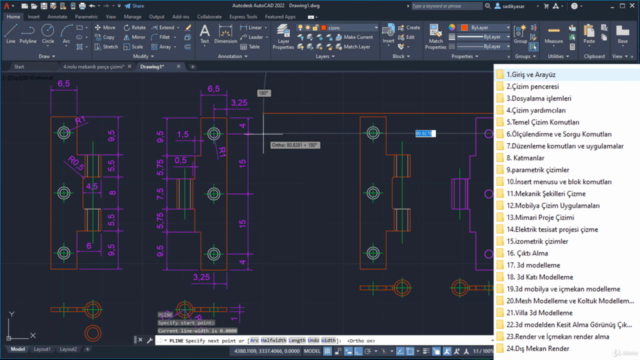Screen dimensions: 640x360
Task: Open the Parametric ribbon tab
Action: 86,17
